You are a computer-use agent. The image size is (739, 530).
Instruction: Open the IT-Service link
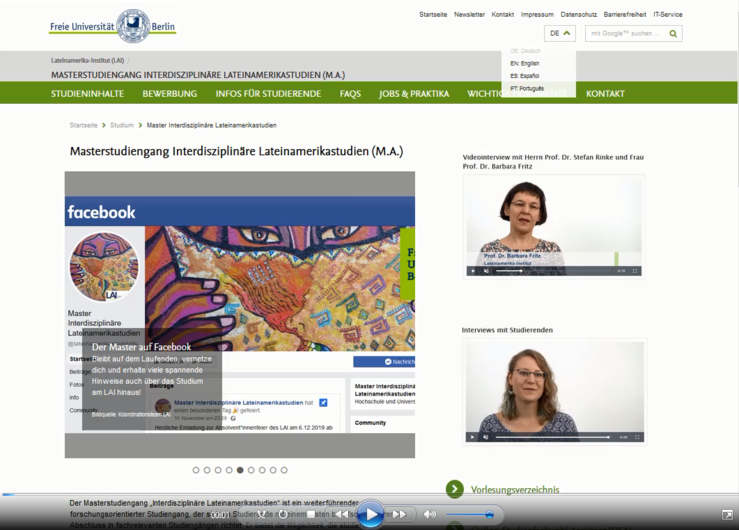pos(668,15)
